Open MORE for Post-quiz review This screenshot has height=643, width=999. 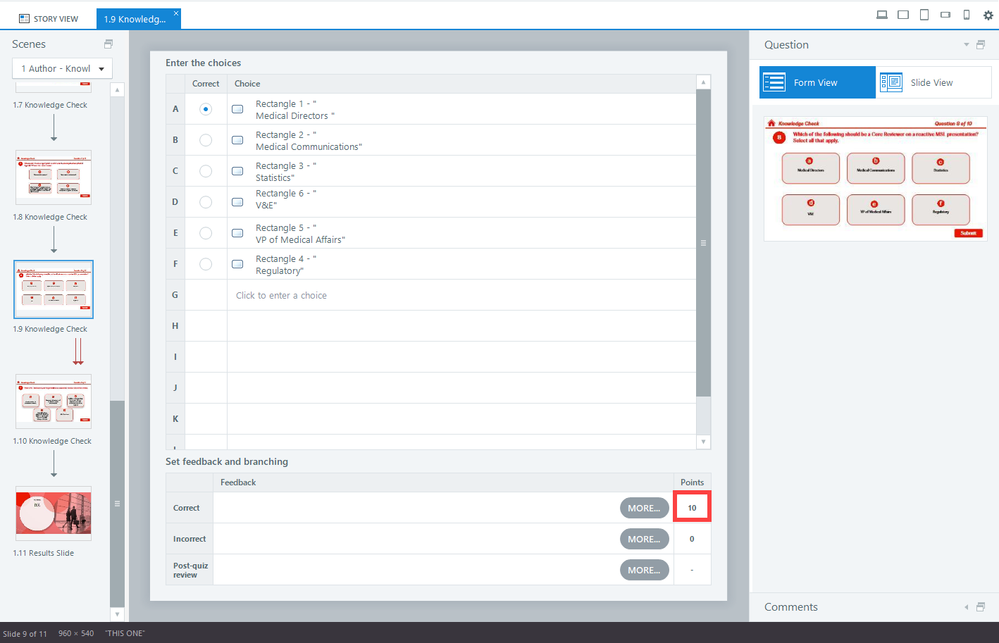644,570
